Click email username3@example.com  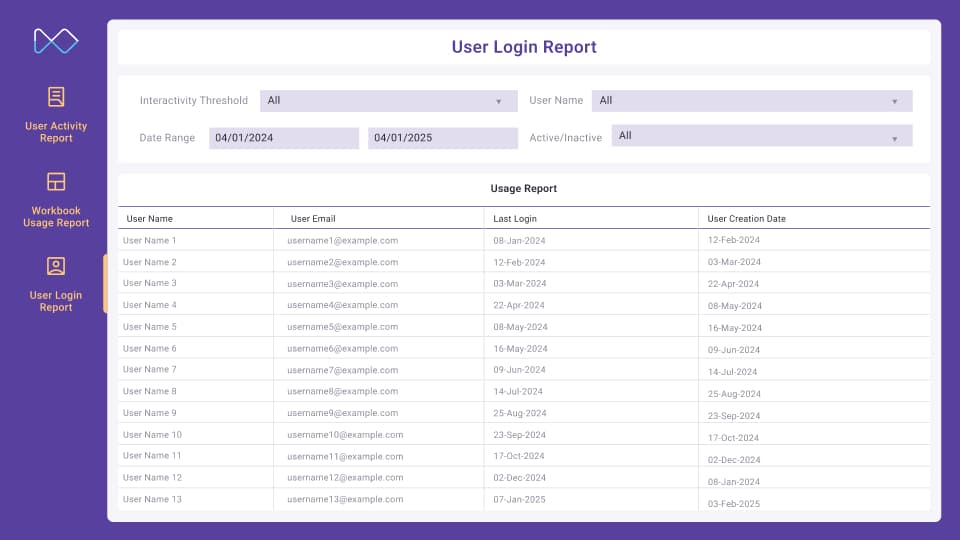coord(342,284)
